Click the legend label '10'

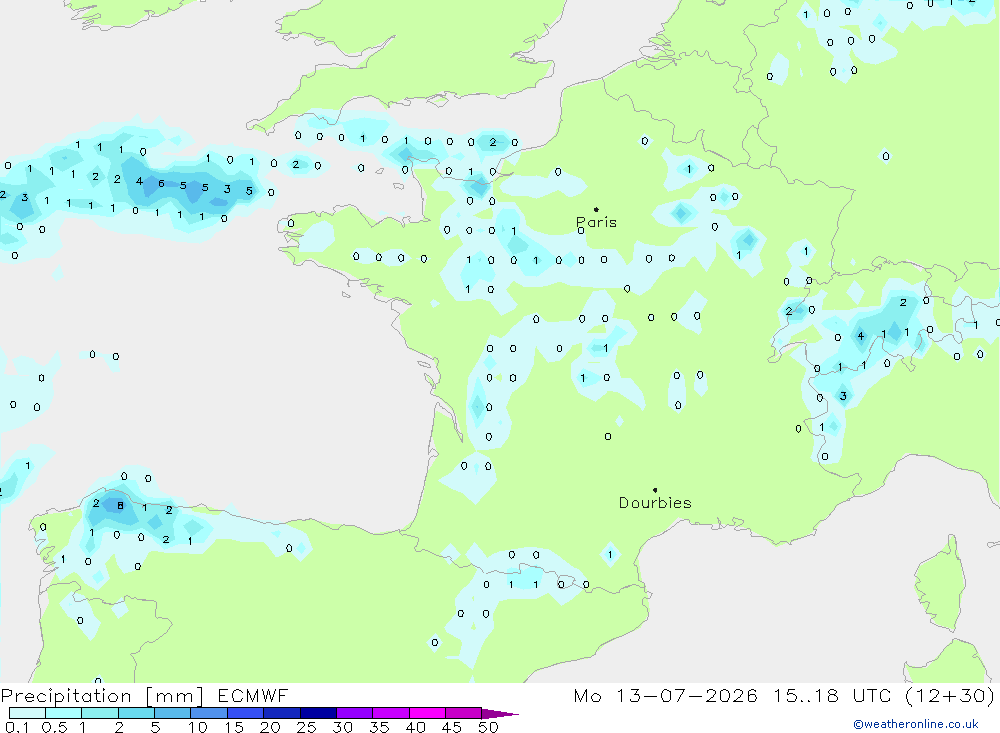198,727
